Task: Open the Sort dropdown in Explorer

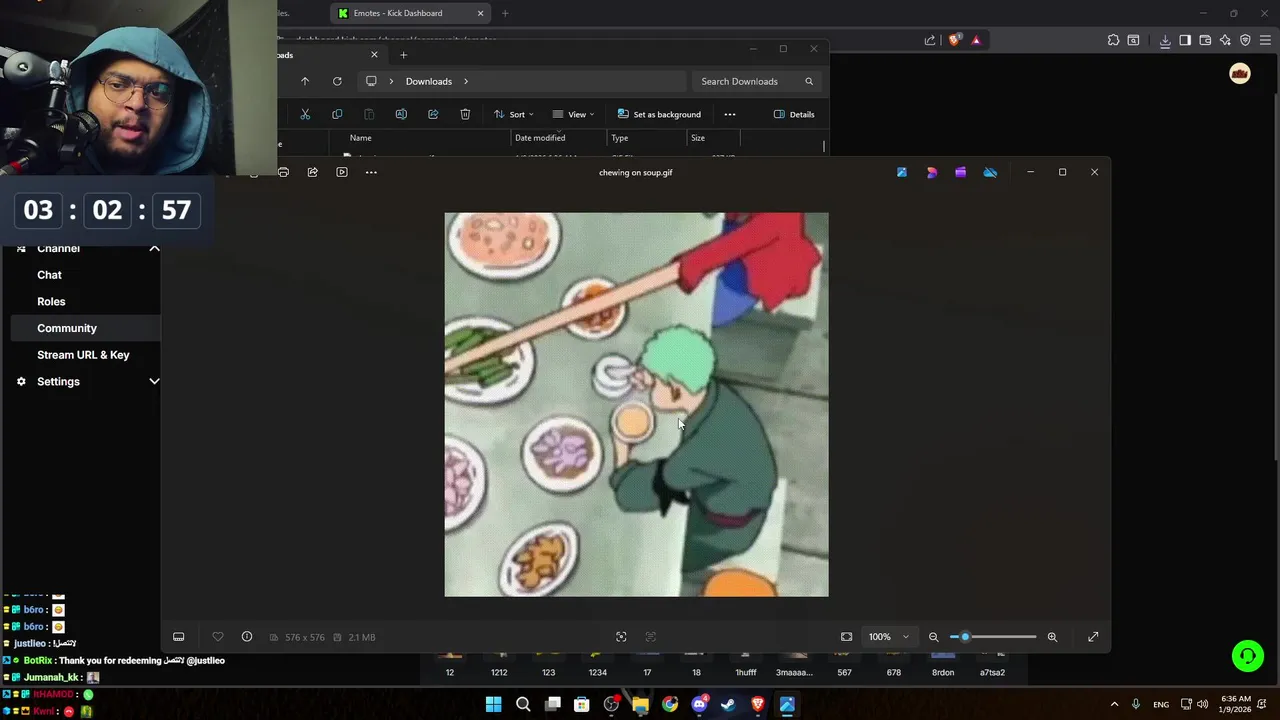Action: click(514, 114)
